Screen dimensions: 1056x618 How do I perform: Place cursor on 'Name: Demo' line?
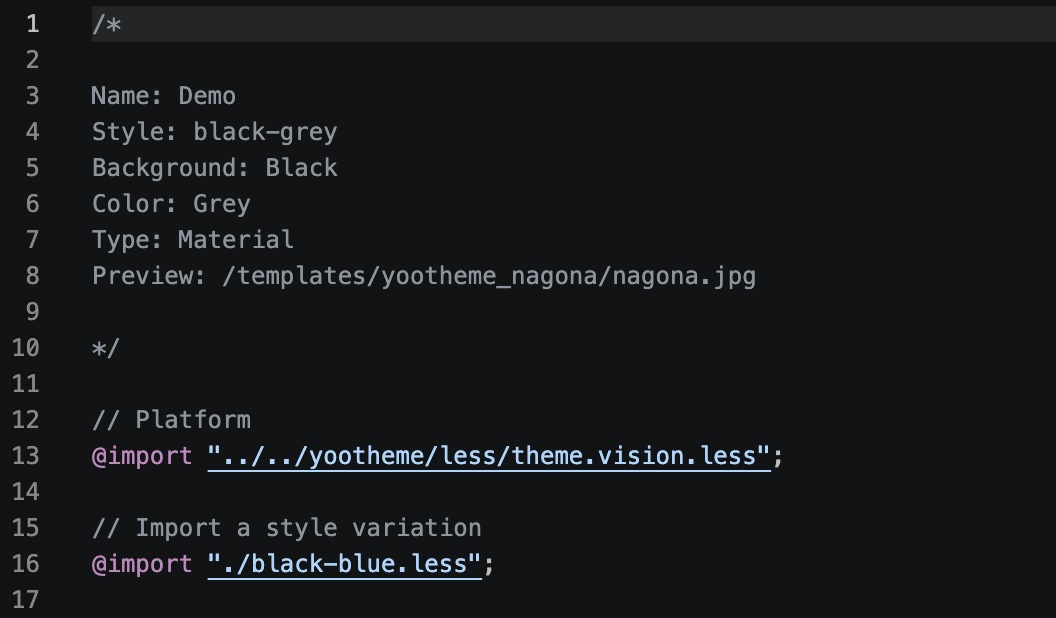click(x=164, y=96)
